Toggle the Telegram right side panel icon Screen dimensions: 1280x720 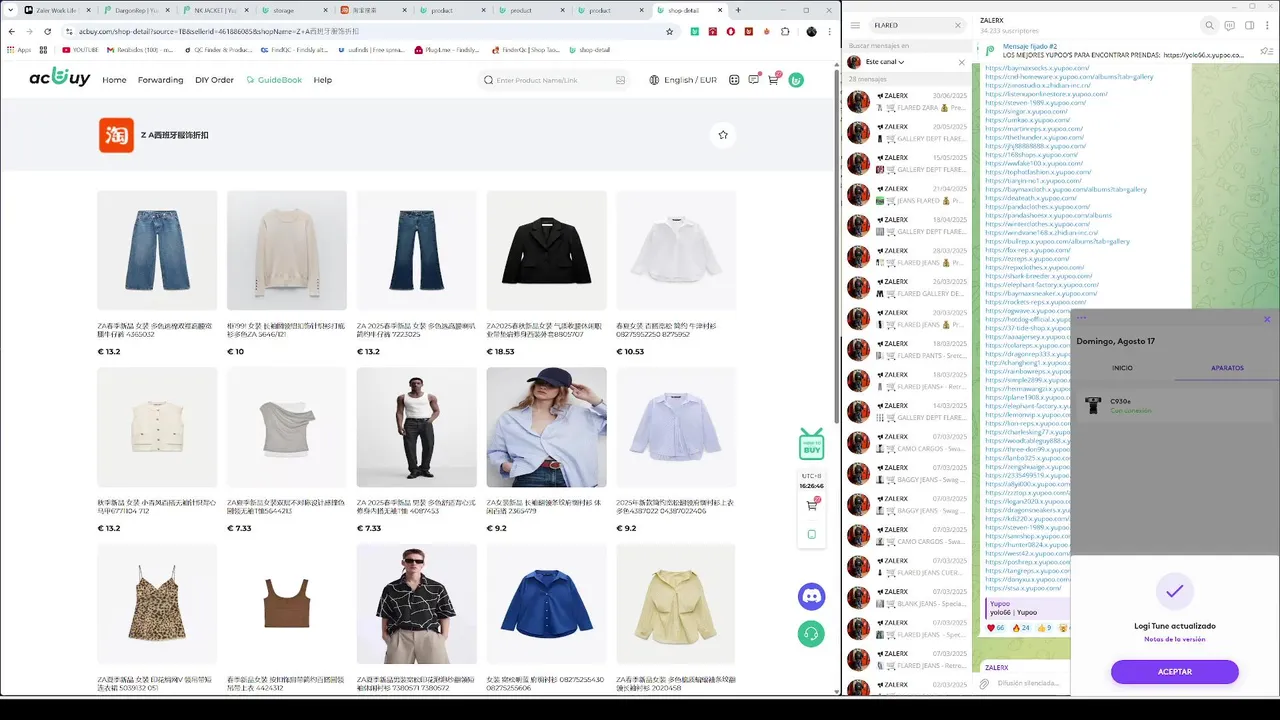(x=1249, y=25)
